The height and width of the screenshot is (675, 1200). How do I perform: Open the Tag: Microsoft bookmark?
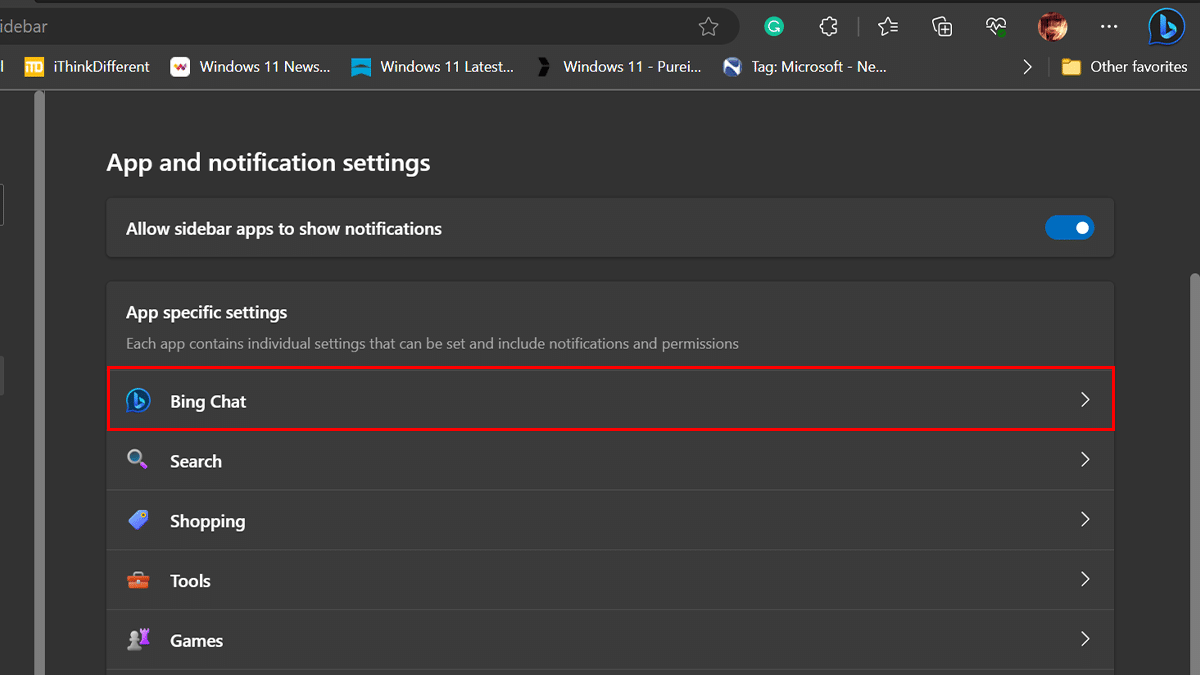[806, 67]
